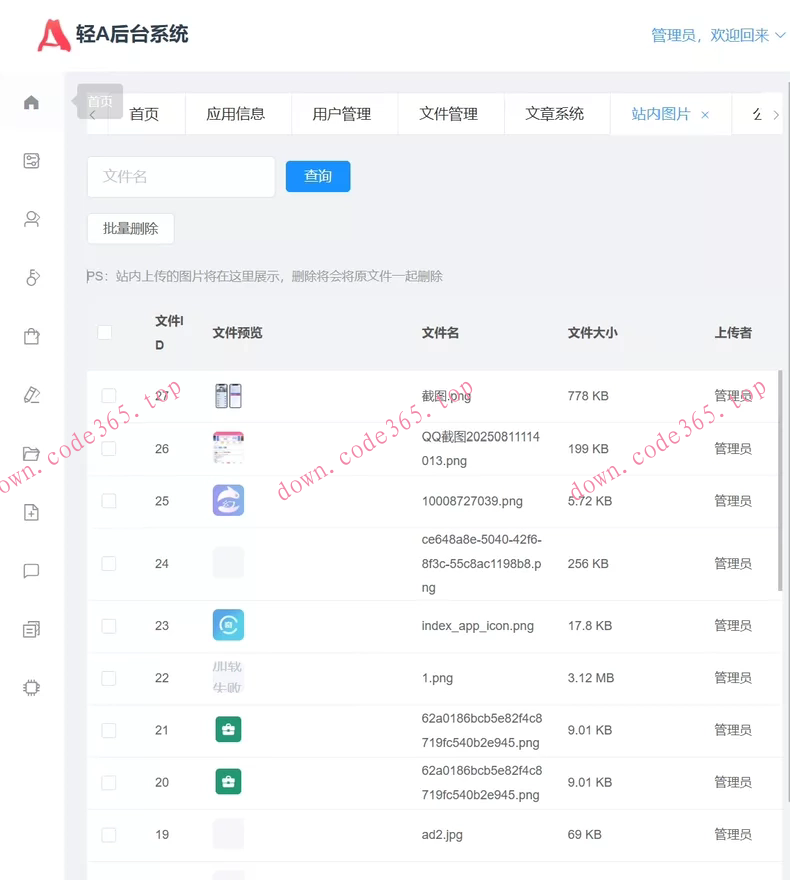The width and height of the screenshot is (790, 880).
Task: Close the 站内图片 tab
Action: point(705,115)
